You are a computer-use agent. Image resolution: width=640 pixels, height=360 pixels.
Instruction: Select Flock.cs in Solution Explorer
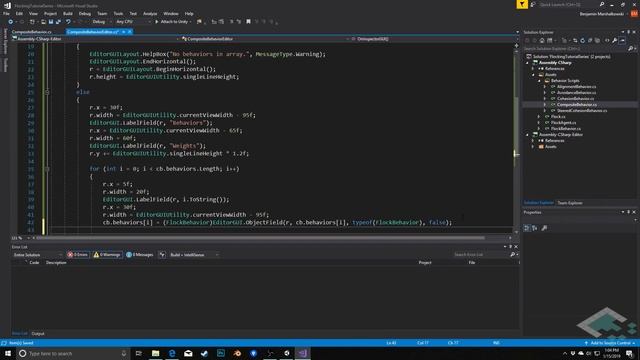pyautogui.click(x=558, y=117)
